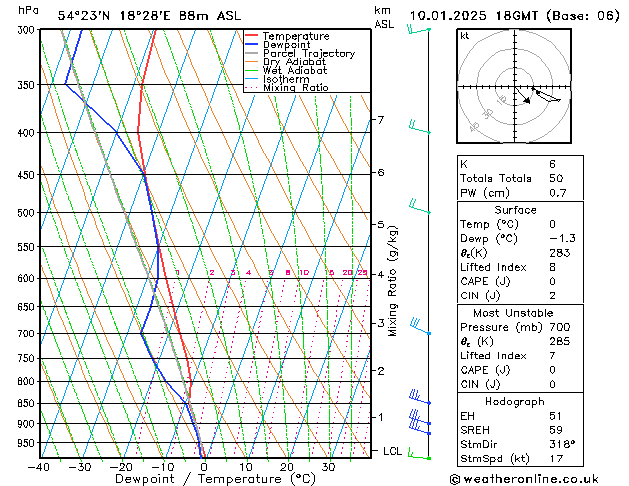Image resolution: width=629 pixels, height=486 pixels.
Task: Click the 4 km altitude label
Action: (381, 275)
